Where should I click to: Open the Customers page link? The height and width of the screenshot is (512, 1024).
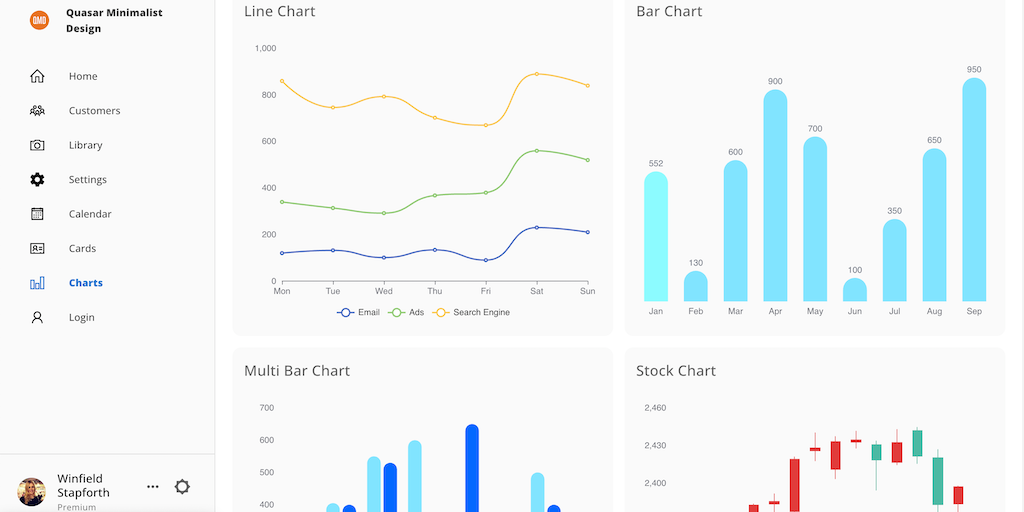[x=94, y=111]
